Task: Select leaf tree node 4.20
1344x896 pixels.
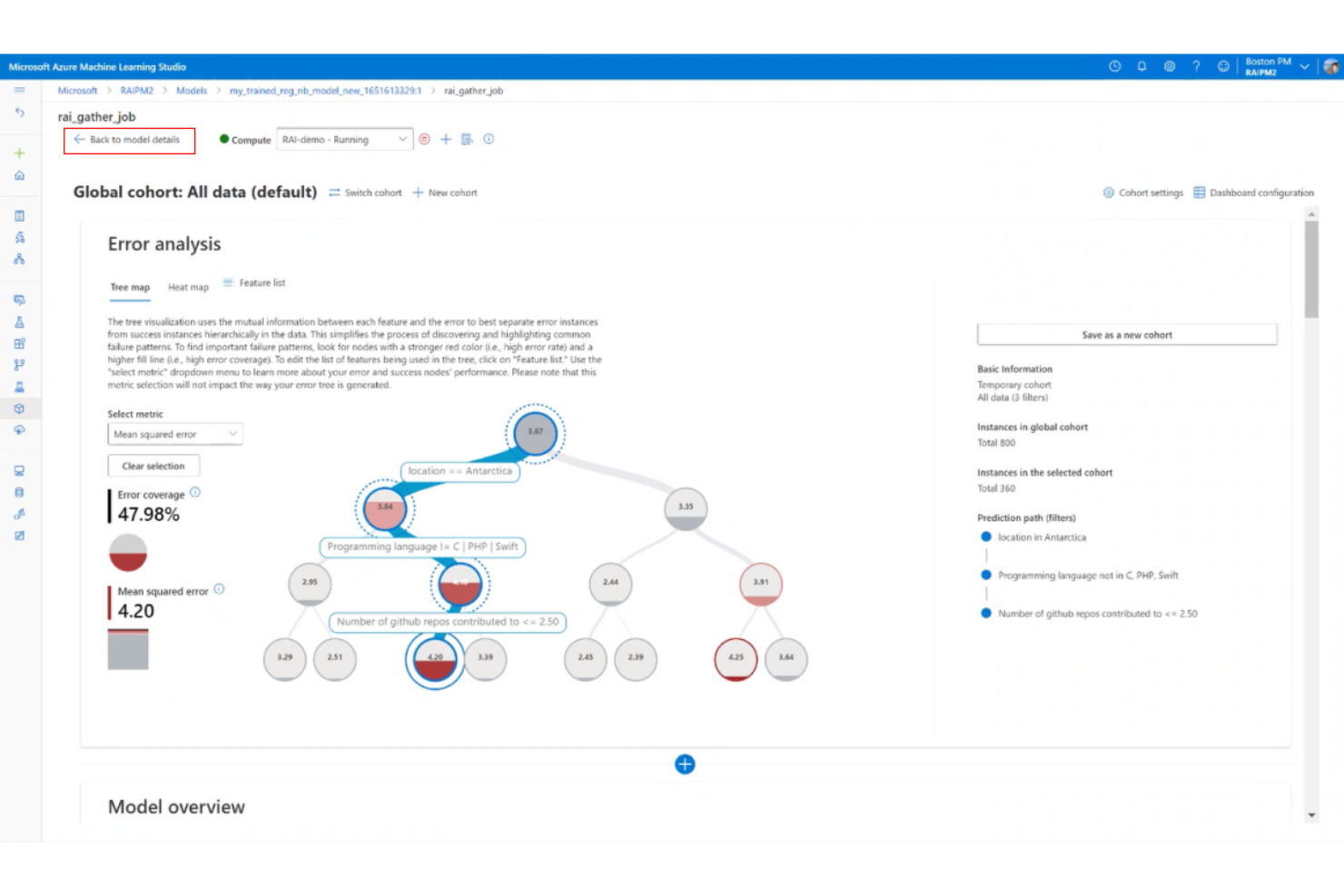Action: tap(435, 659)
